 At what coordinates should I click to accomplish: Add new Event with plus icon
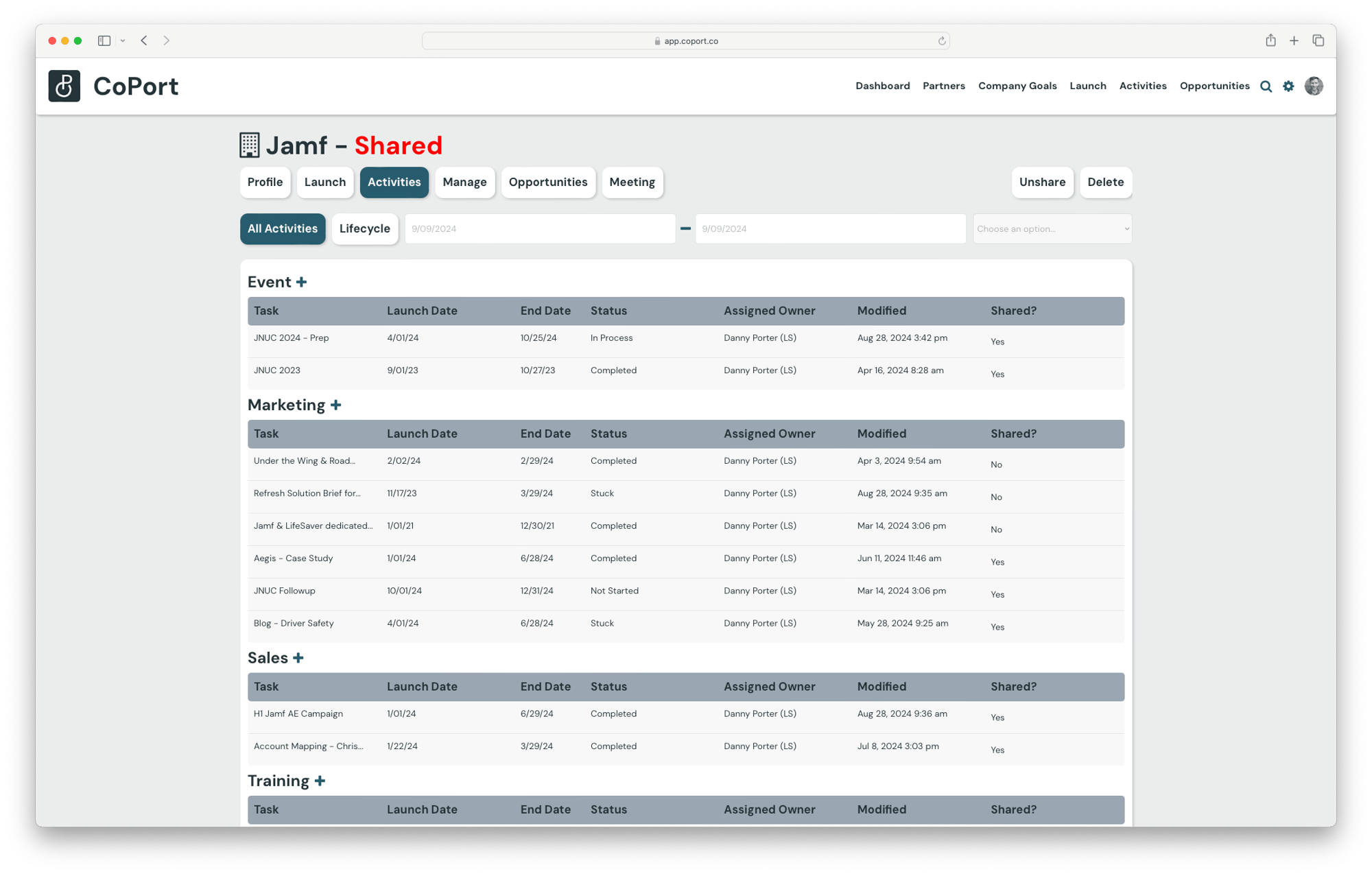tap(301, 282)
